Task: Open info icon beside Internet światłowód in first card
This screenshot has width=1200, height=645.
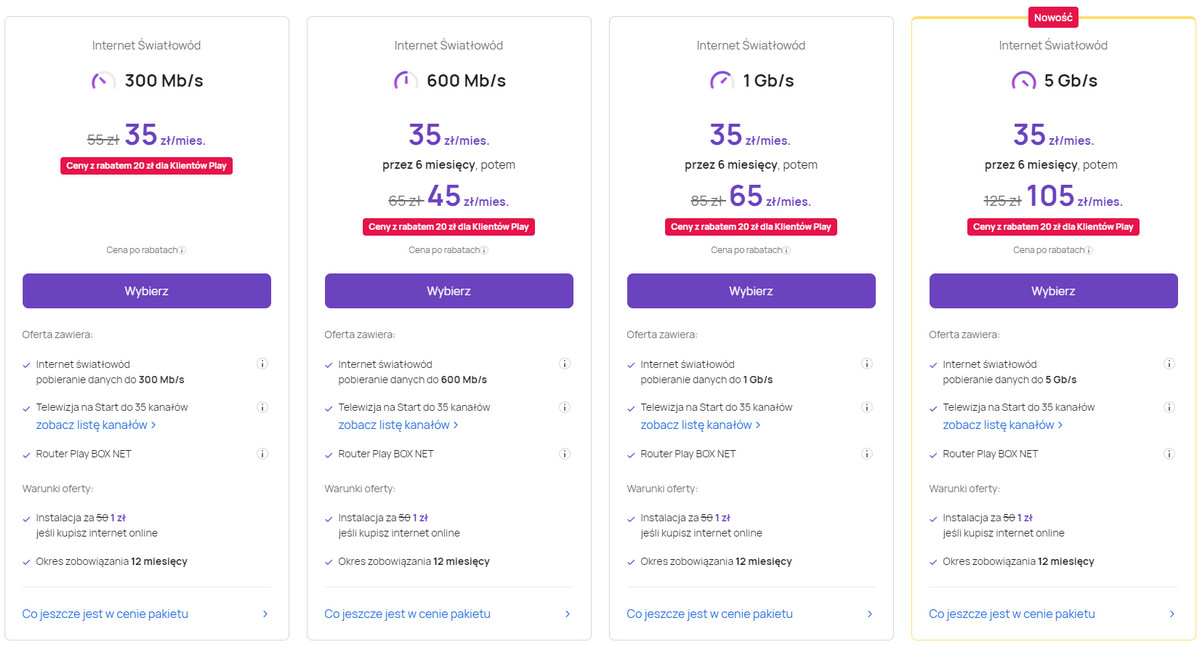Action: [262, 364]
